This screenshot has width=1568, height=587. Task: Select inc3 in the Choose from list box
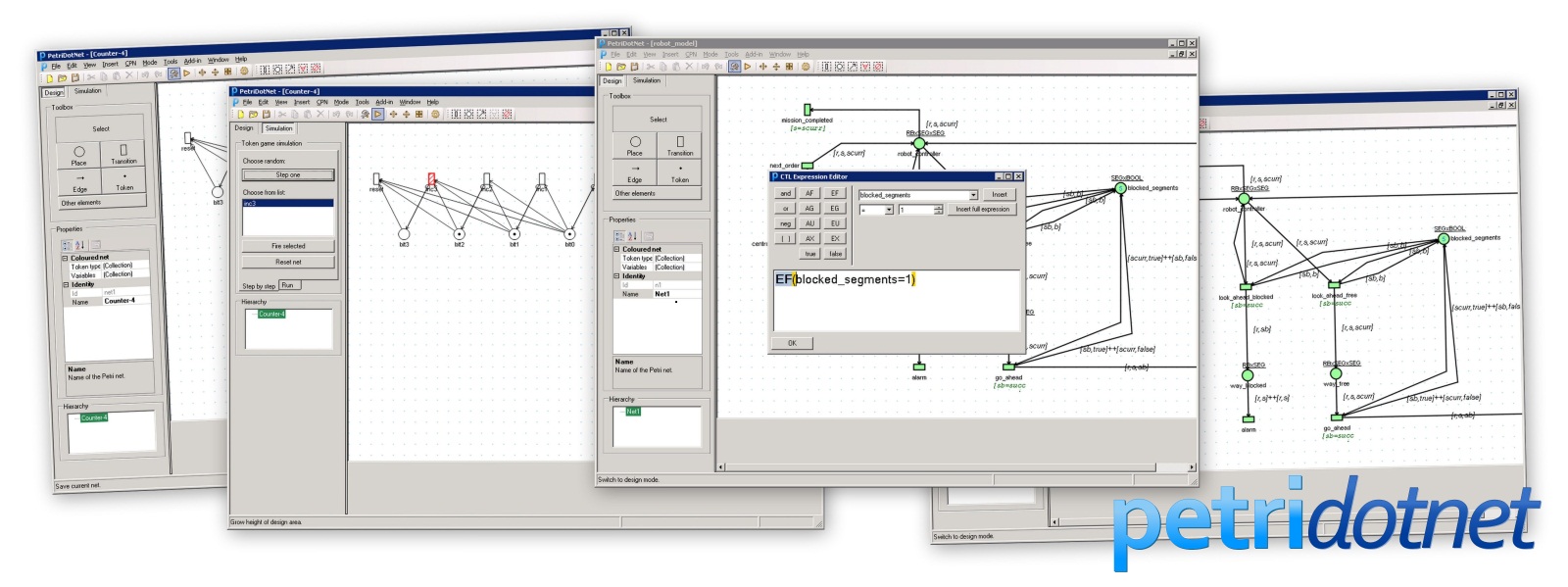(x=288, y=204)
